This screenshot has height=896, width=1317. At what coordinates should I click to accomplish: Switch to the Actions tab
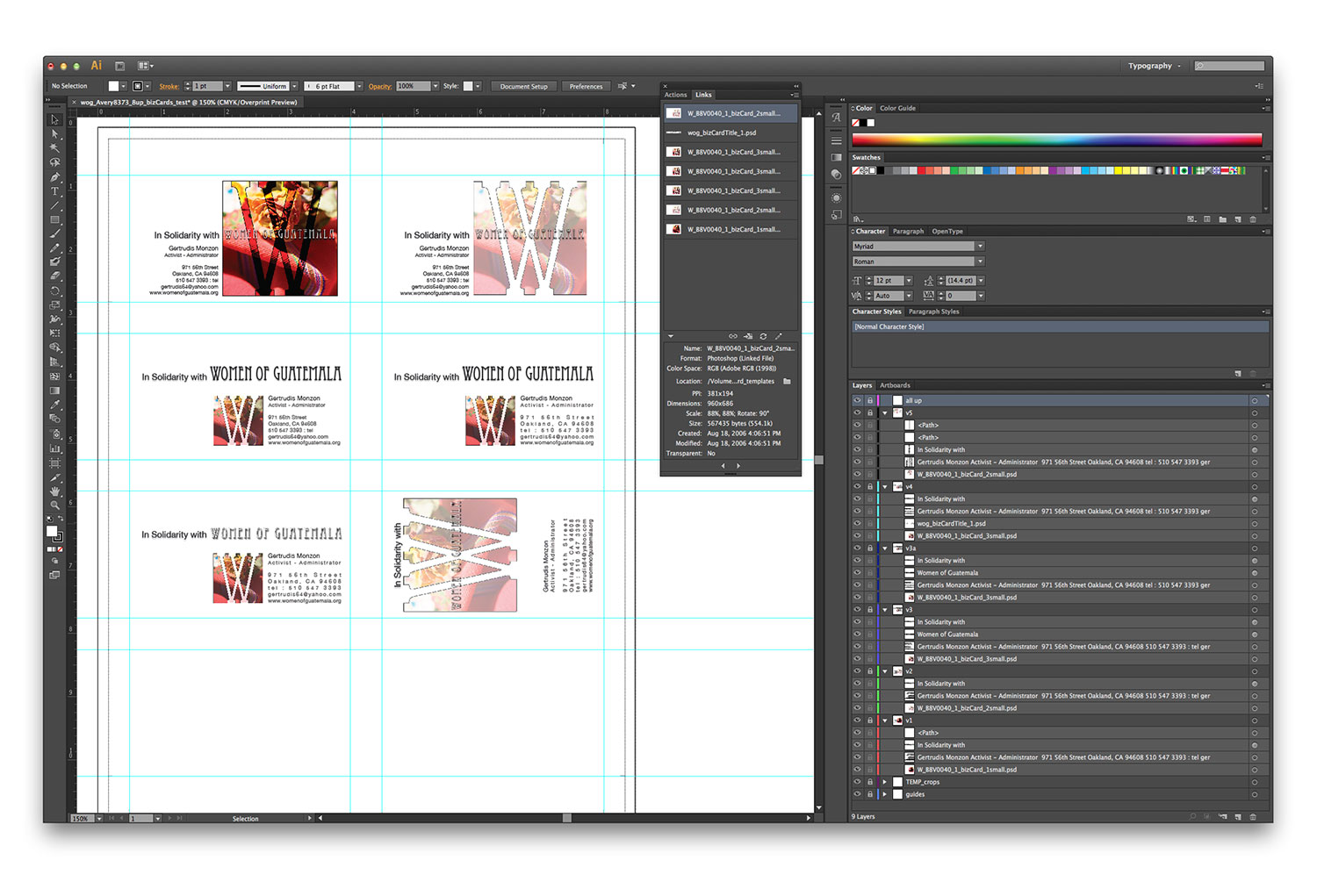(676, 95)
